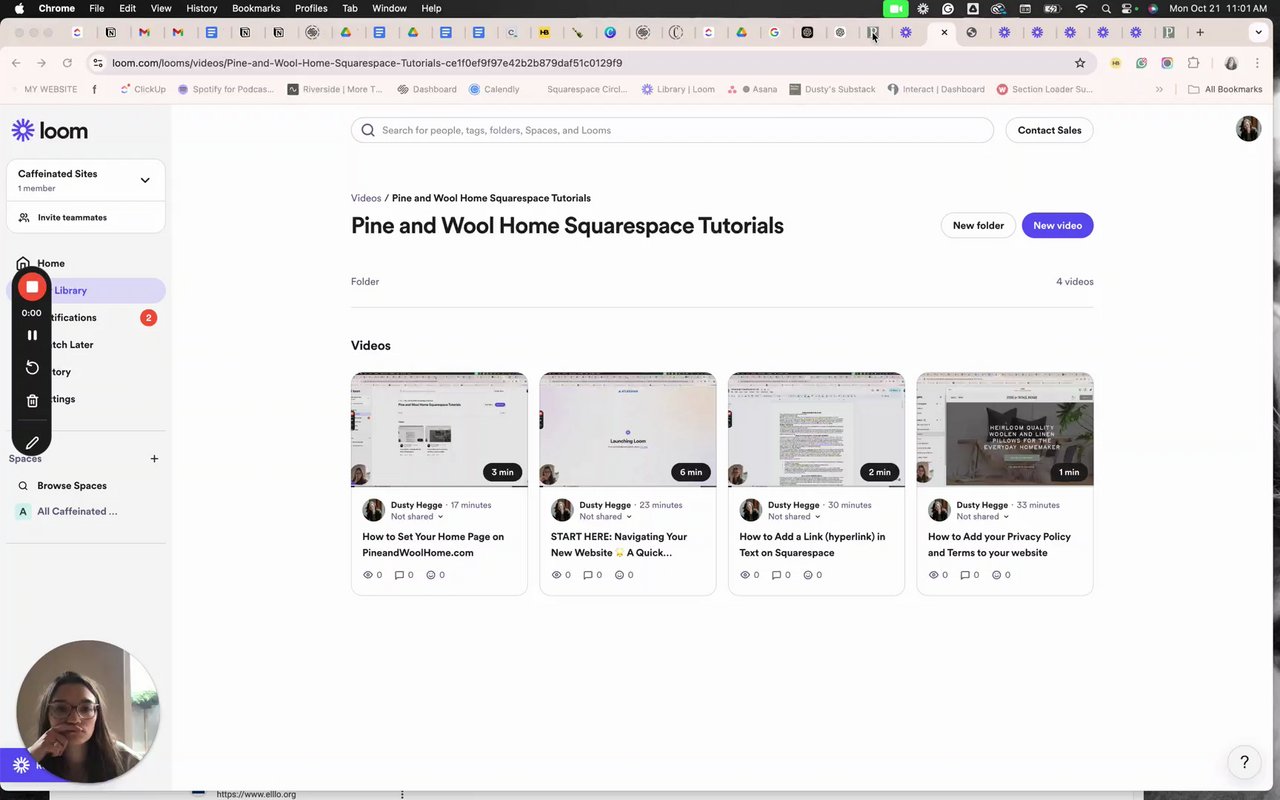Go back in Chrome browser
Image resolution: width=1280 pixels, height=800 pixels.
16,63
